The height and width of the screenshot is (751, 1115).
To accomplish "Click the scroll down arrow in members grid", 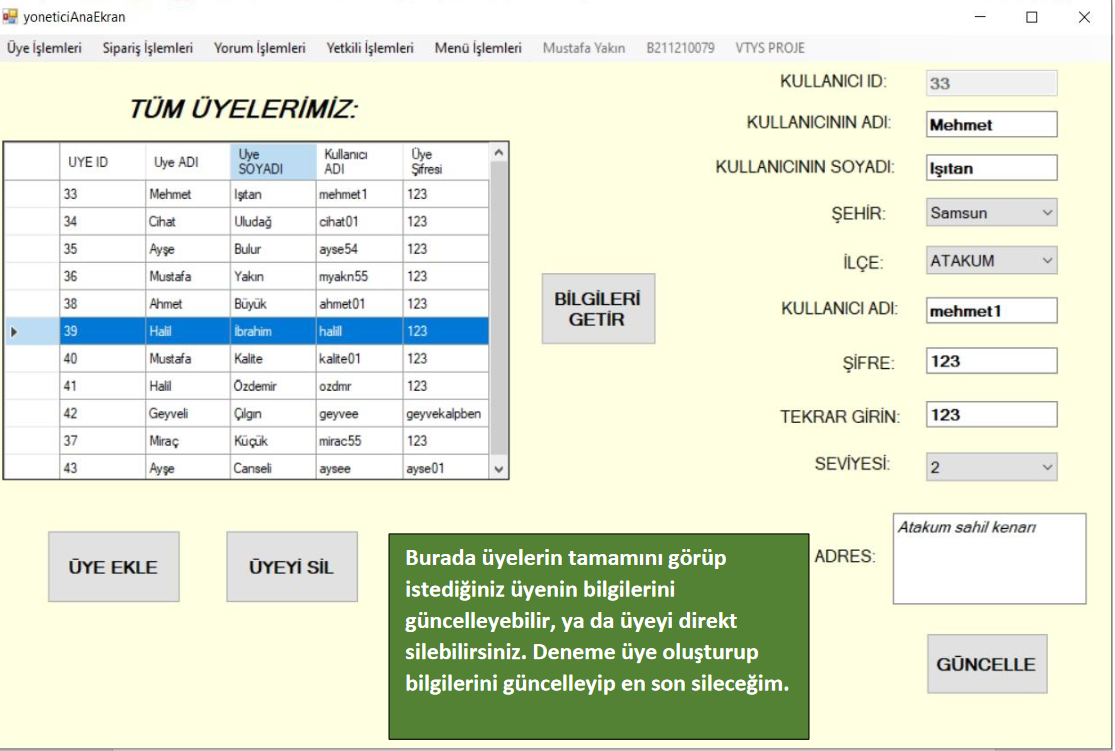I will (x=499, y=468).
